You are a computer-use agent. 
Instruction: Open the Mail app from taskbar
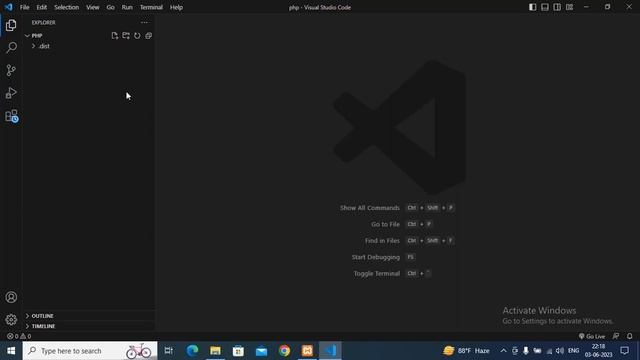coord(261,351)
